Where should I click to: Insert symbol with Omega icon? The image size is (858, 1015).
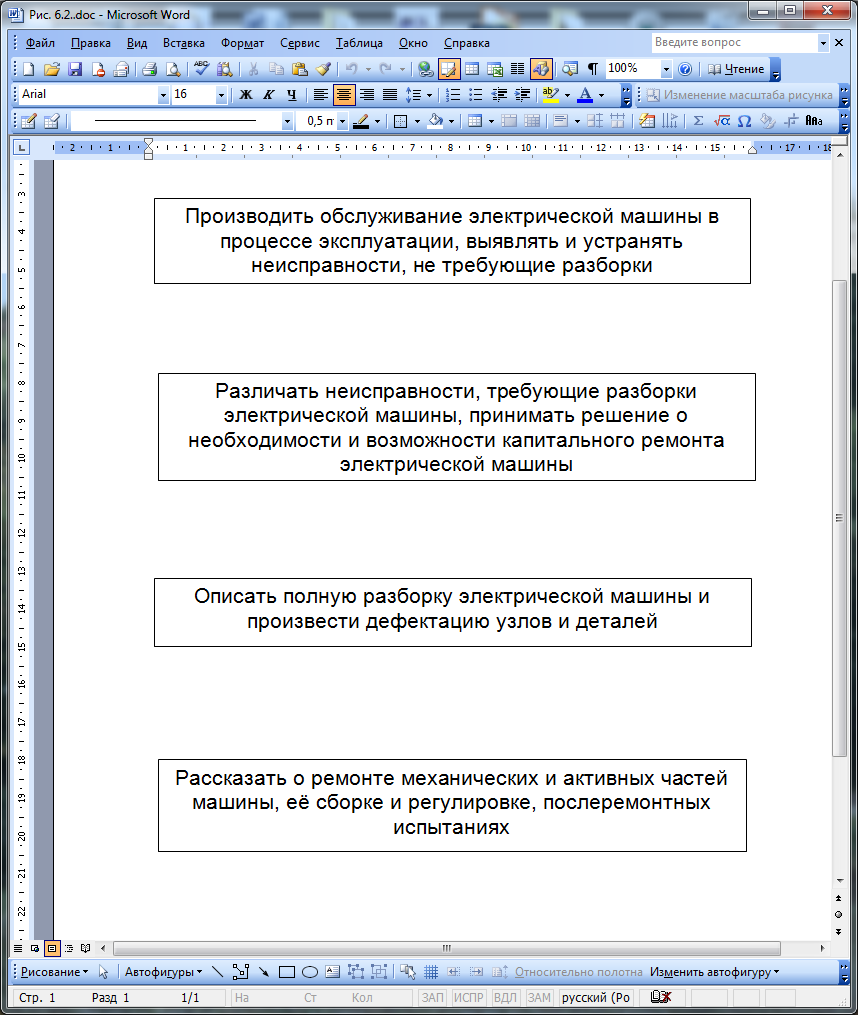(745, 121)
